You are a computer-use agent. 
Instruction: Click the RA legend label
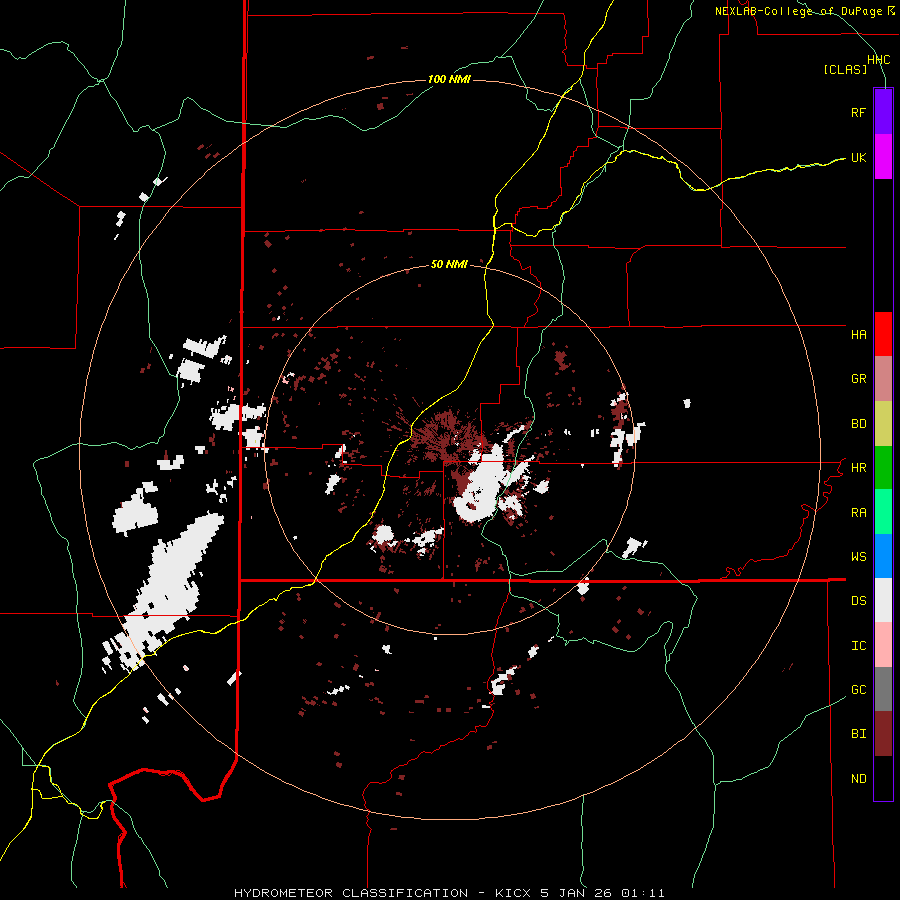coord(858,513)
